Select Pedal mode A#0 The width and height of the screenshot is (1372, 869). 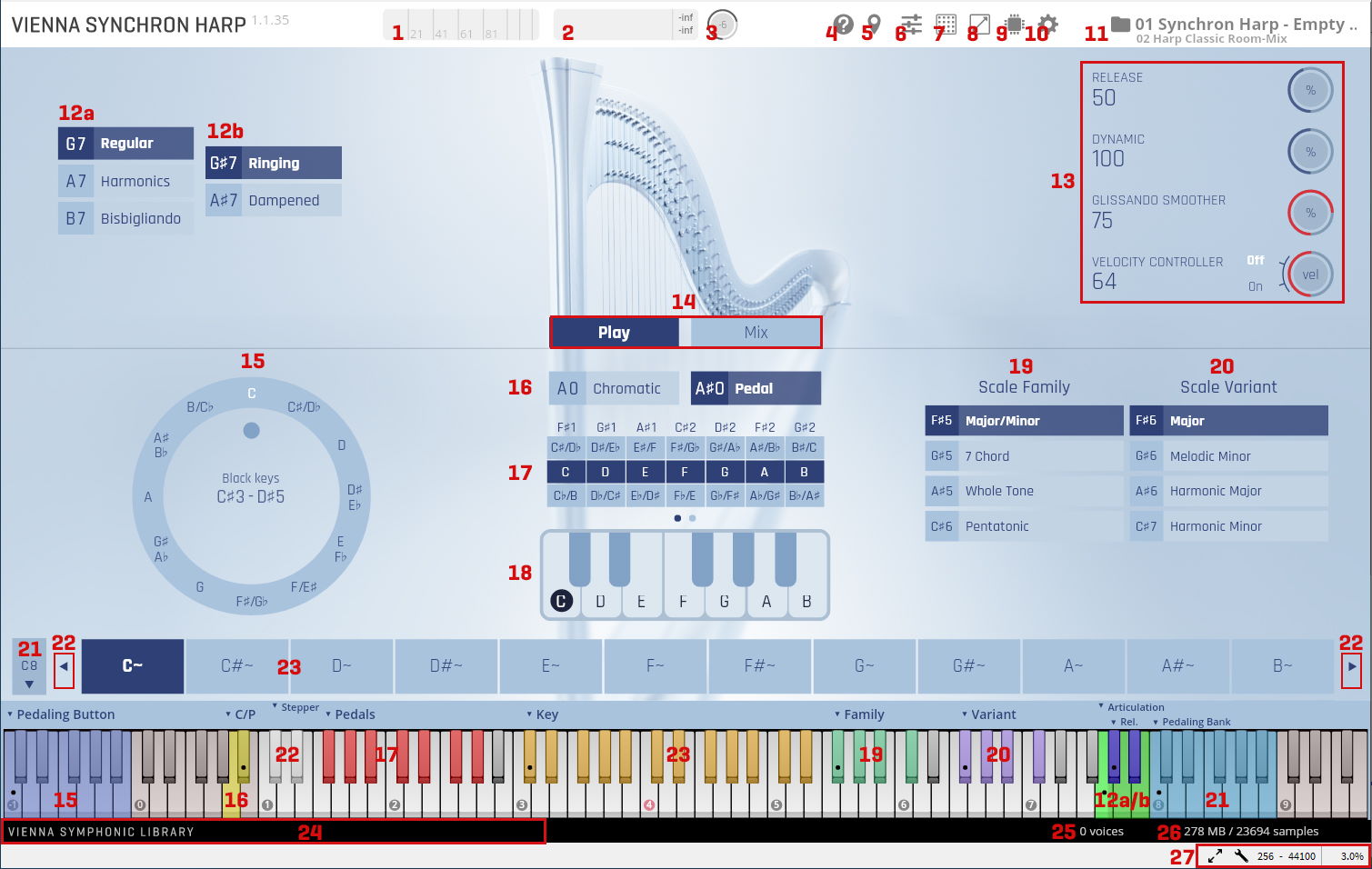pos(756,388)
